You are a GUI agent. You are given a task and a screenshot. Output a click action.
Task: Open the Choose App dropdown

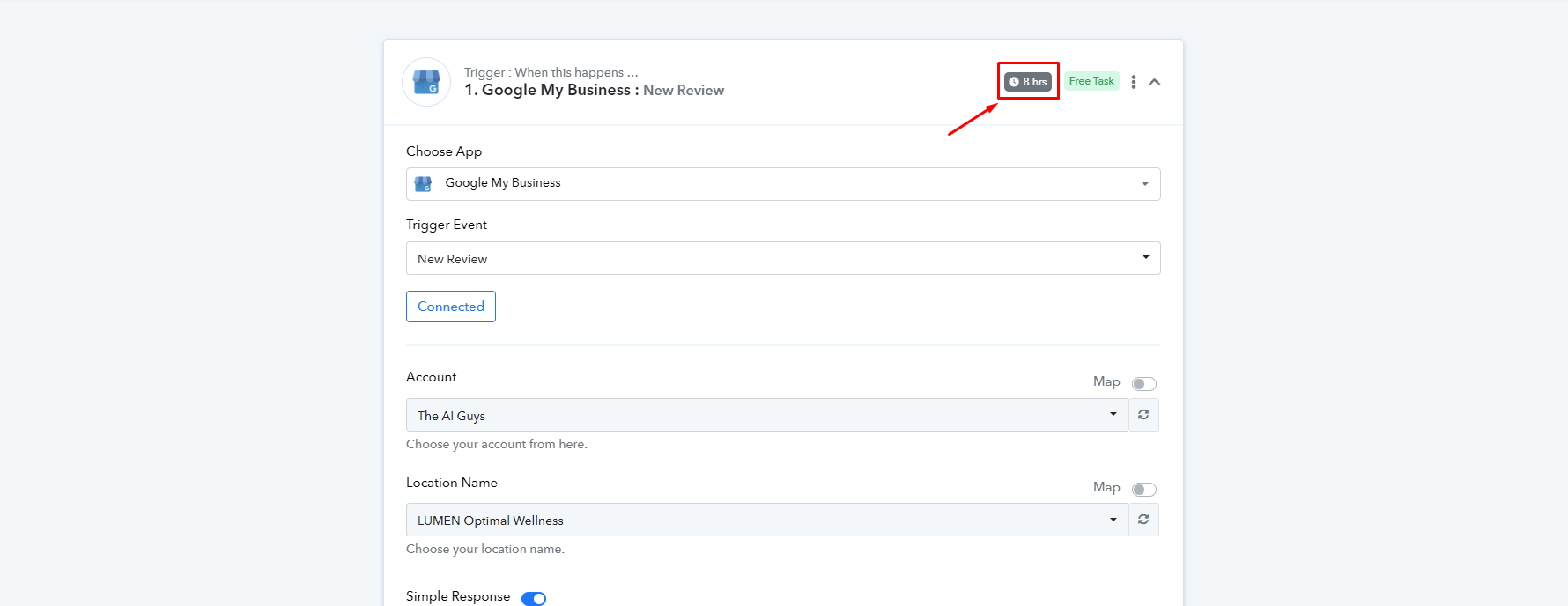coord(783,184)
